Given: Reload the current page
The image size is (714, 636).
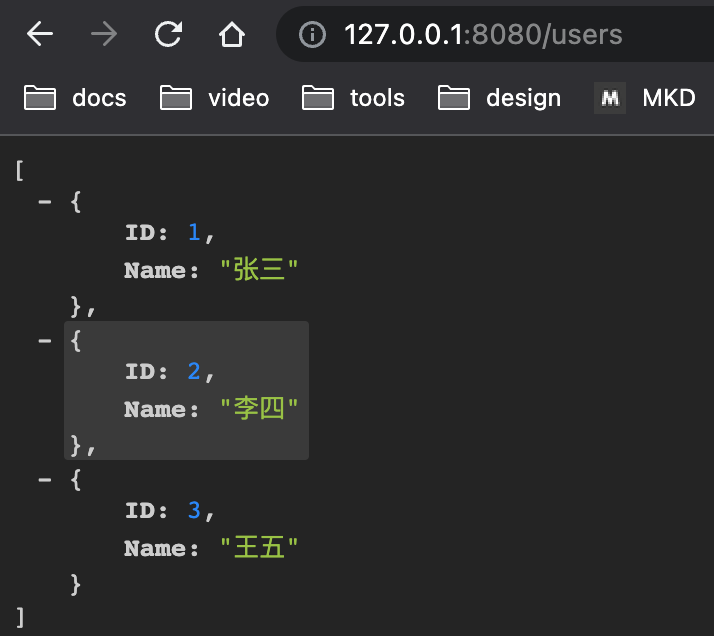Looking at the screenshot, I should click(x=168, y=34).
